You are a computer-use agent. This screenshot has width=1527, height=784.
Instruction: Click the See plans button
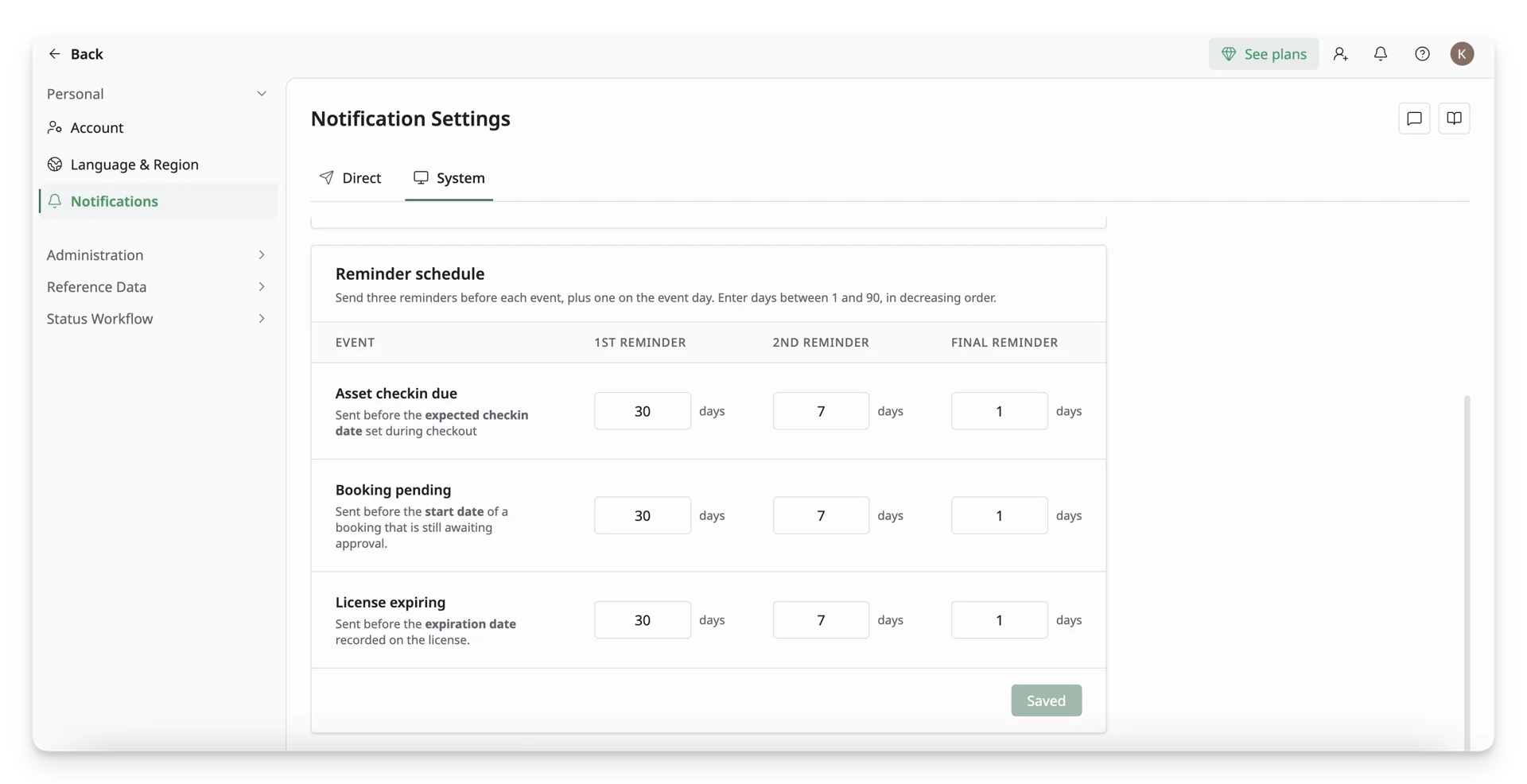1264,54
